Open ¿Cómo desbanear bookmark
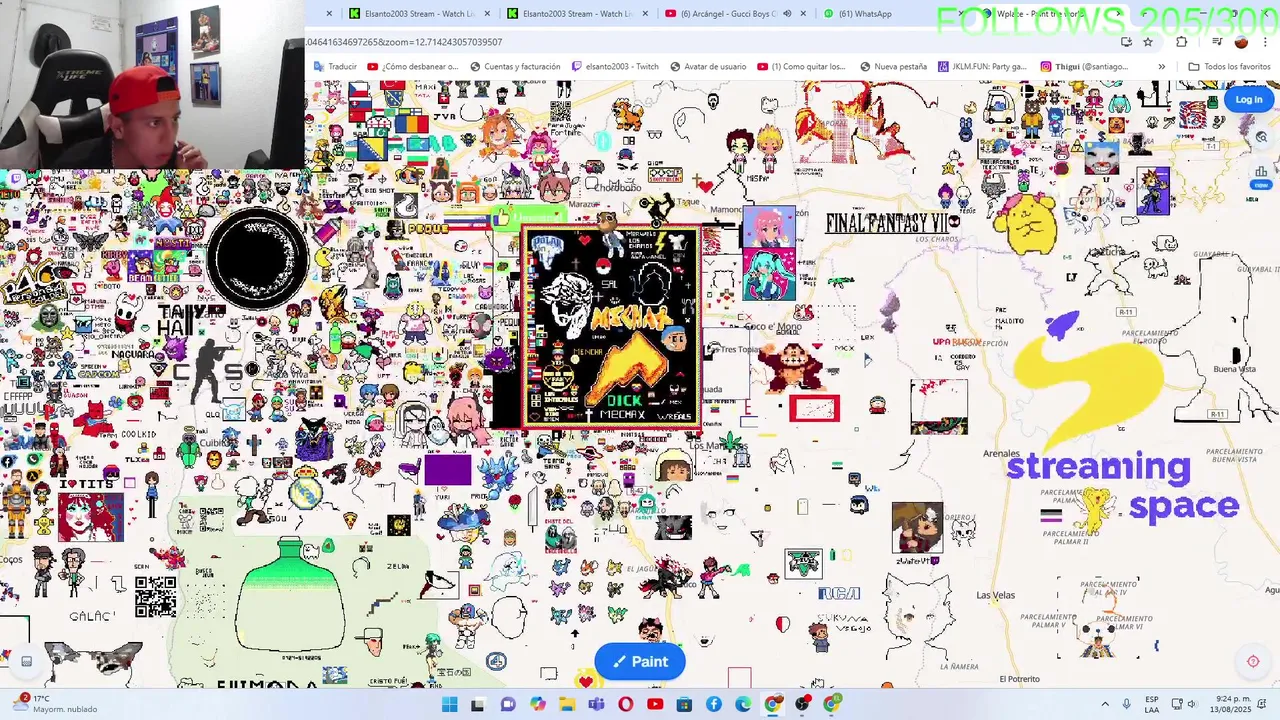The height and width of the screenshot is (720, 1280). [412, 67]
